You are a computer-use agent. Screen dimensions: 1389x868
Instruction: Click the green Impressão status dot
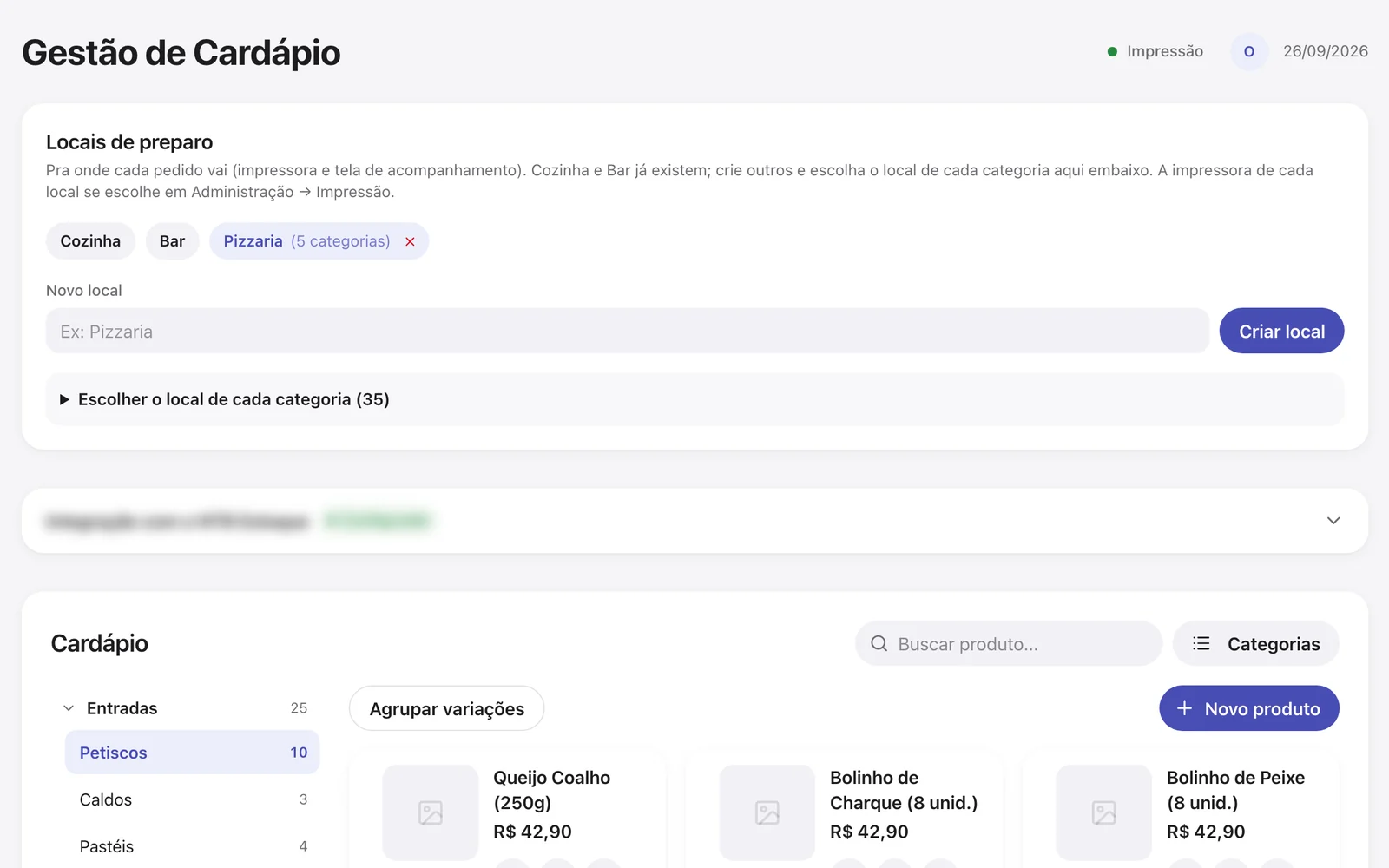(1112, 52)
